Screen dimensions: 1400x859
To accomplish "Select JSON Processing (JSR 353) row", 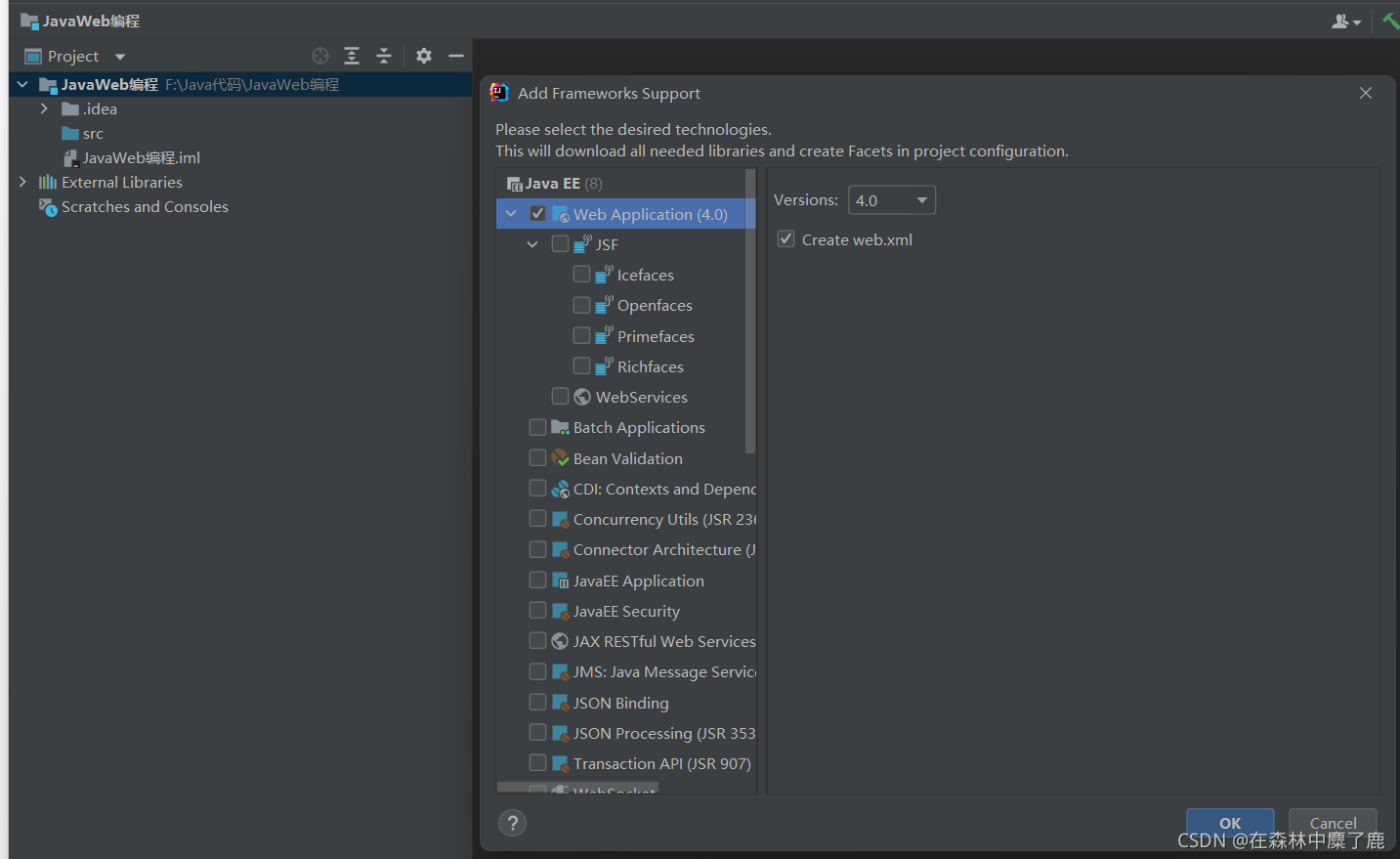I will coord(626,733).
